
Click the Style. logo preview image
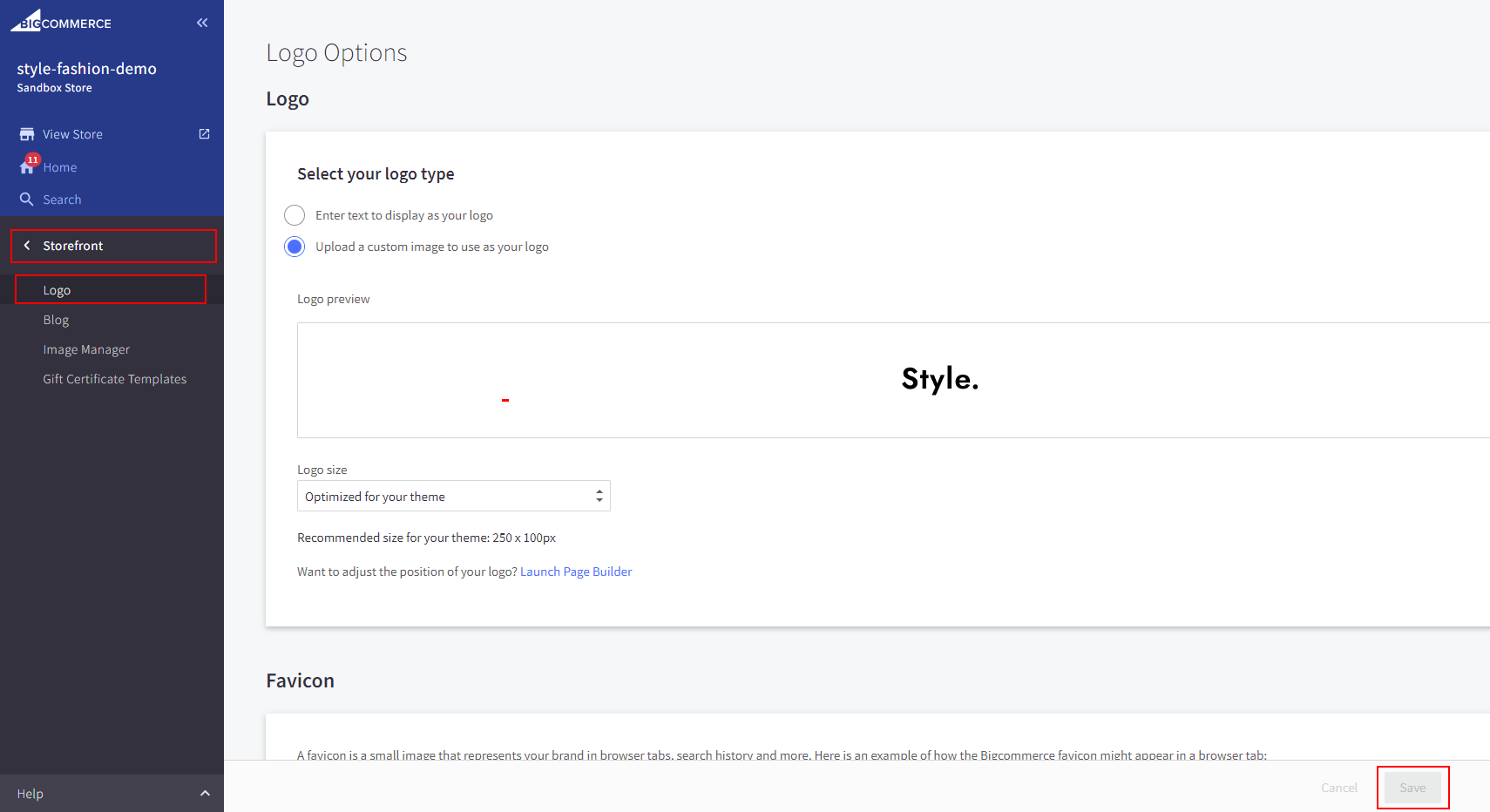pyautogui.click(x=939, y=380)
